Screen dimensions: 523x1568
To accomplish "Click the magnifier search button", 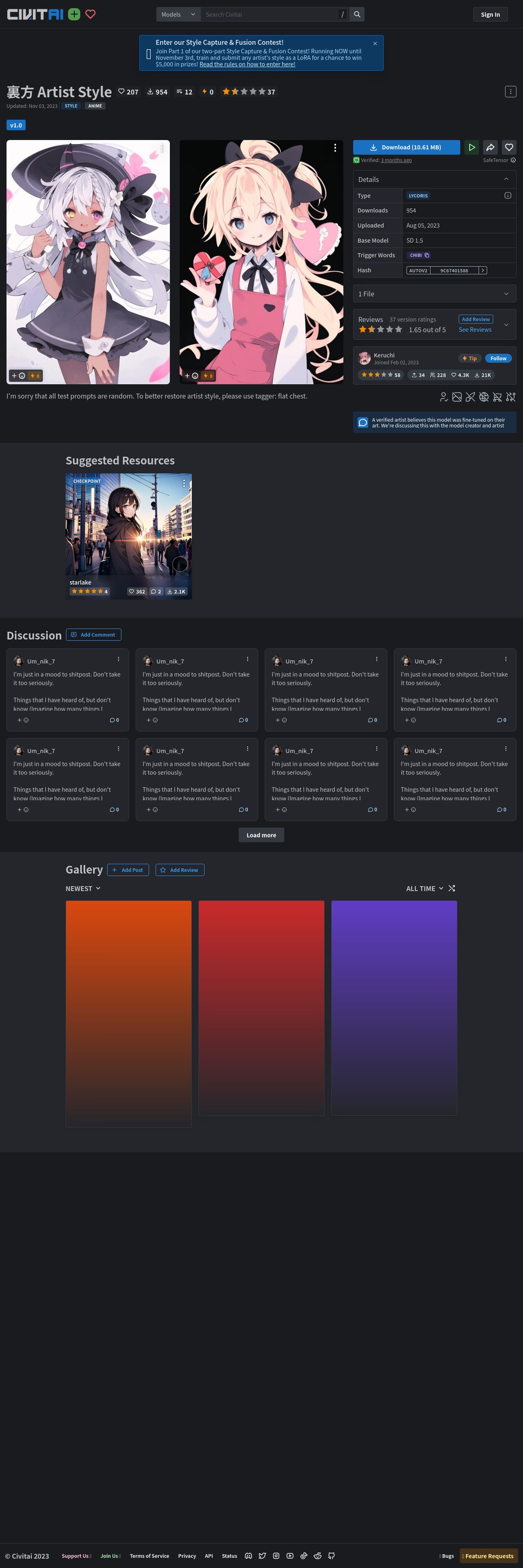I will [357, 14].
